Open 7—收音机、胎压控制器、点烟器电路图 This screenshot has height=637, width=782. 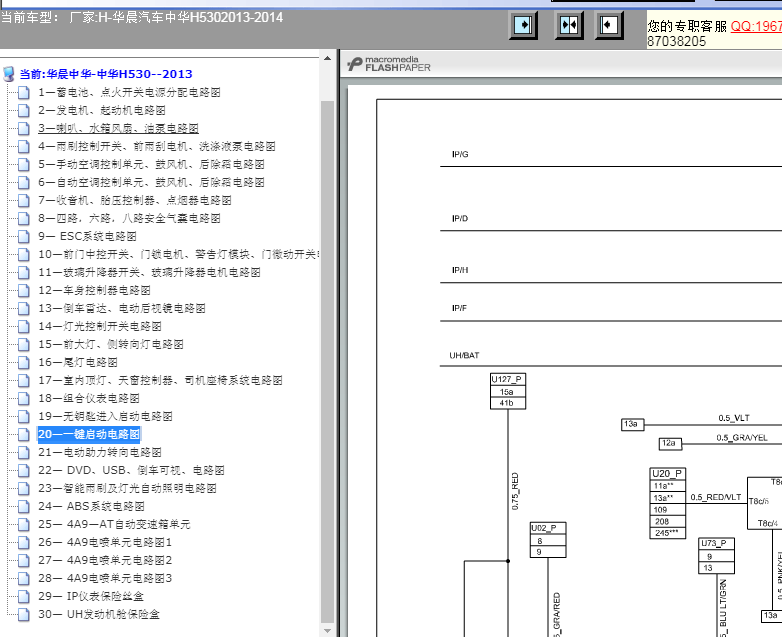click(135, 200)
